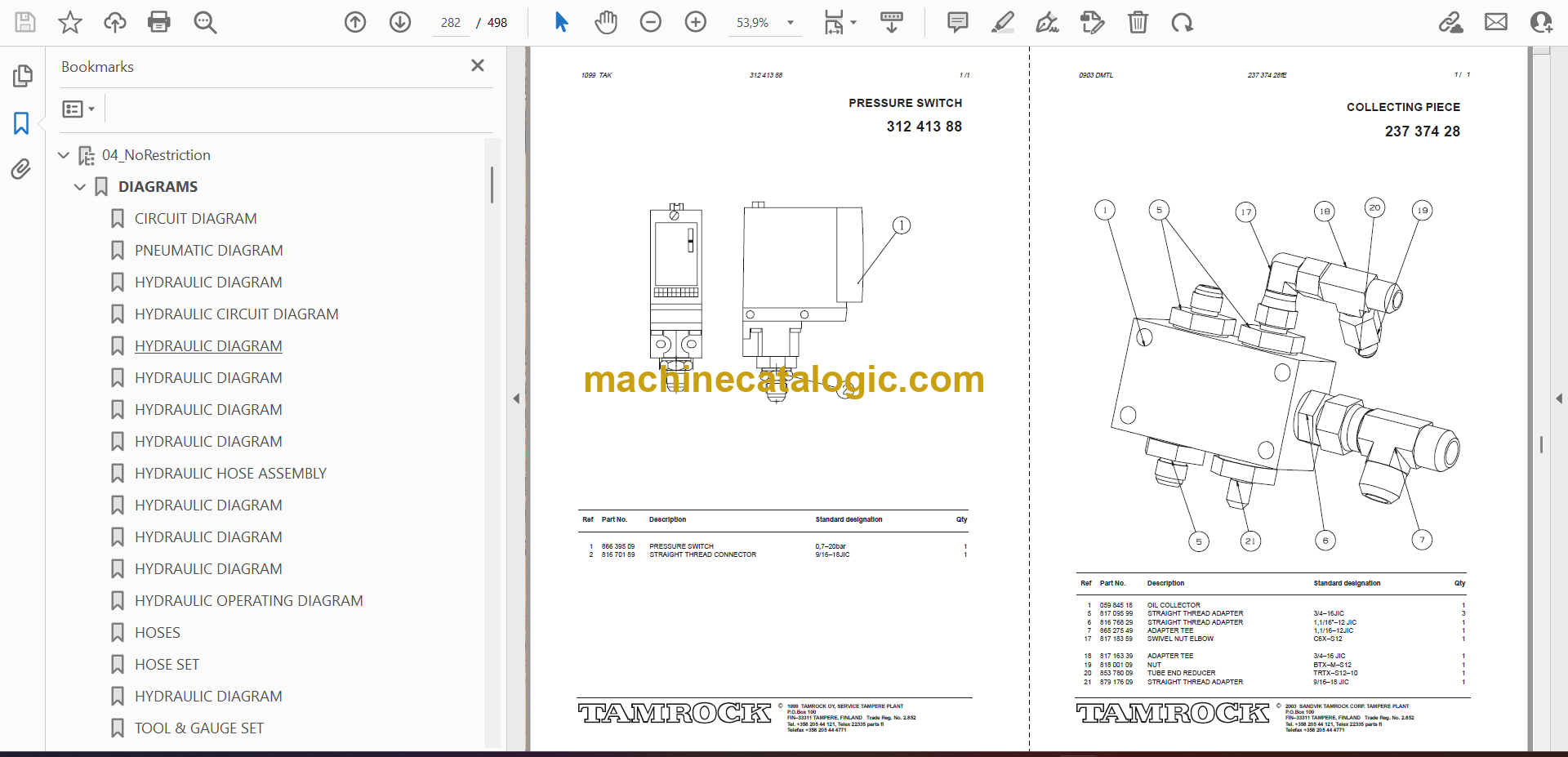
Task: Select the 04_NoRestriction root bookmark
Action: pos(156,155)
